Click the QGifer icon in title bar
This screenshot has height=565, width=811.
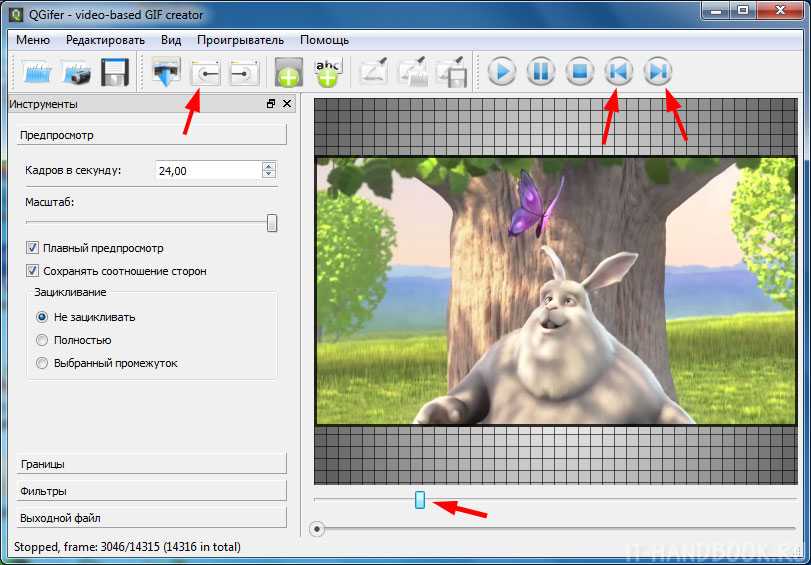17,15
